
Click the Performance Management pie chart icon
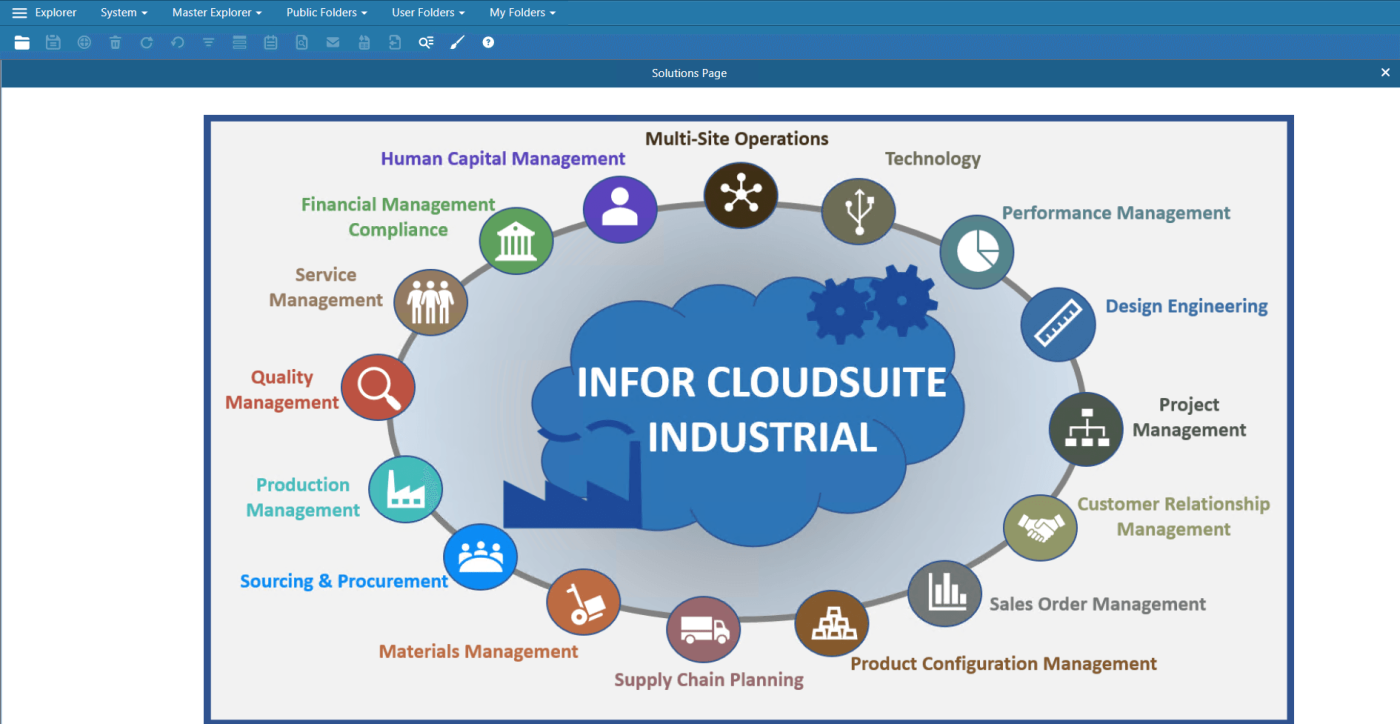[977, 252]
